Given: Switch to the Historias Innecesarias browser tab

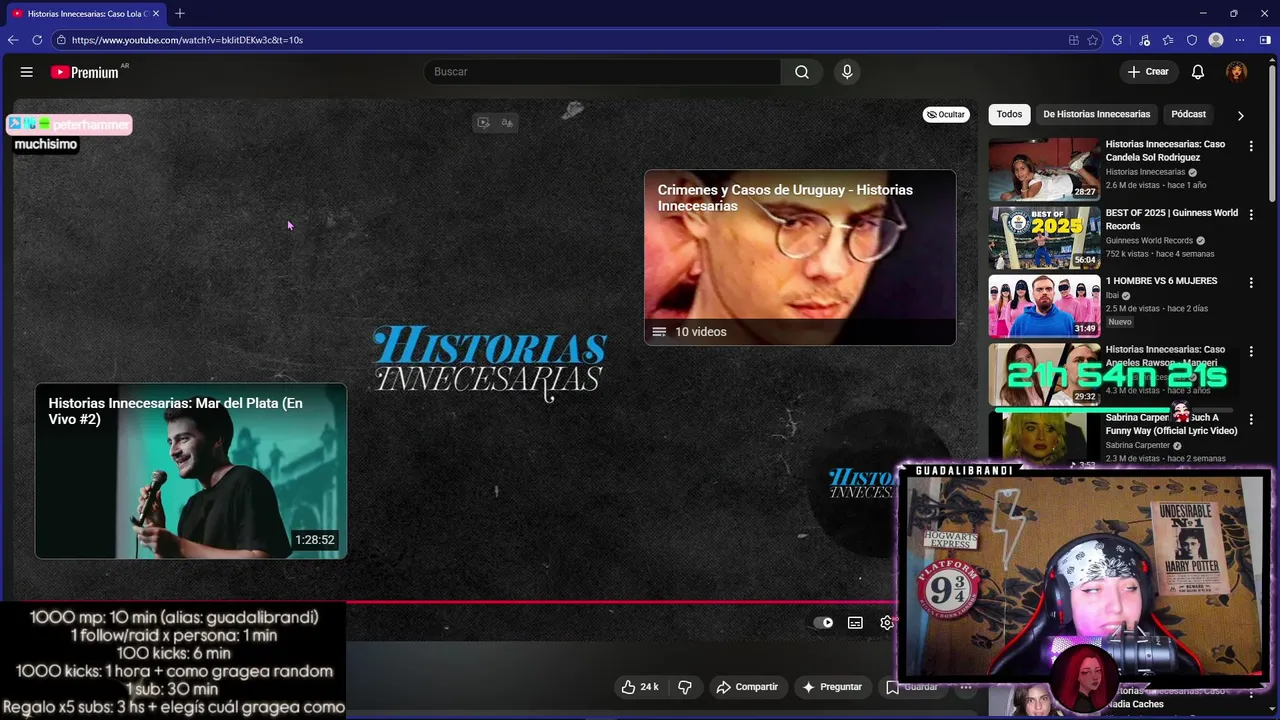Looking at the screenshot, I should (x=85, y=13).
